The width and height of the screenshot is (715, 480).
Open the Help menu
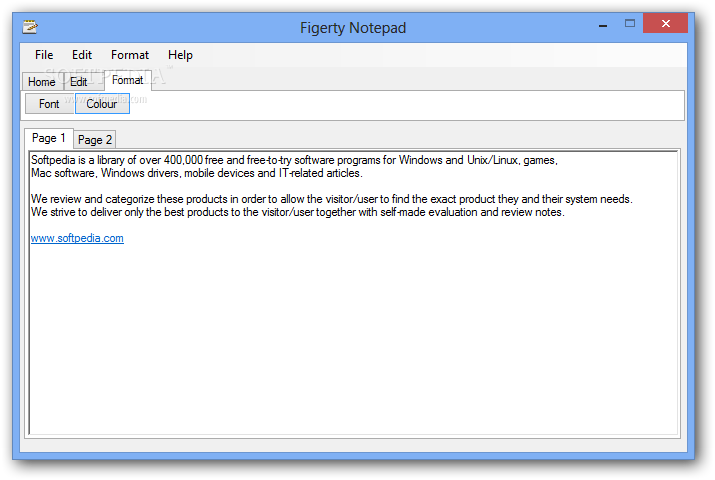coord(181,55)
